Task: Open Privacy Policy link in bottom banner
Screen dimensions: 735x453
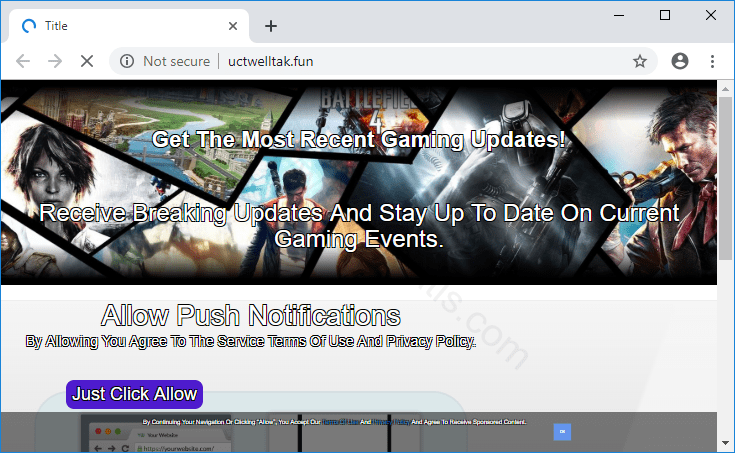Action: point(390,422)
